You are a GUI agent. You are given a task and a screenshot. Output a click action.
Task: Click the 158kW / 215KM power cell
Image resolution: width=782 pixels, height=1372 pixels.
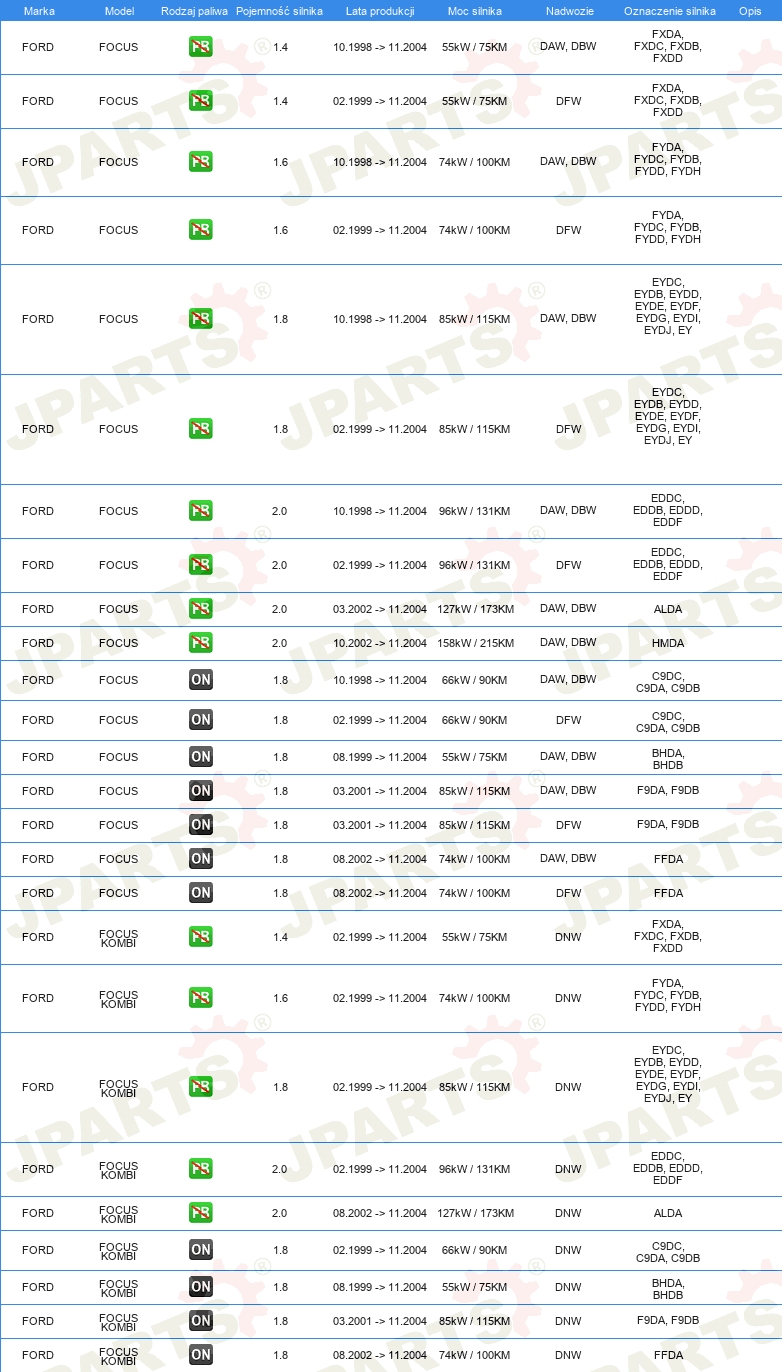(x=475, y=643)
